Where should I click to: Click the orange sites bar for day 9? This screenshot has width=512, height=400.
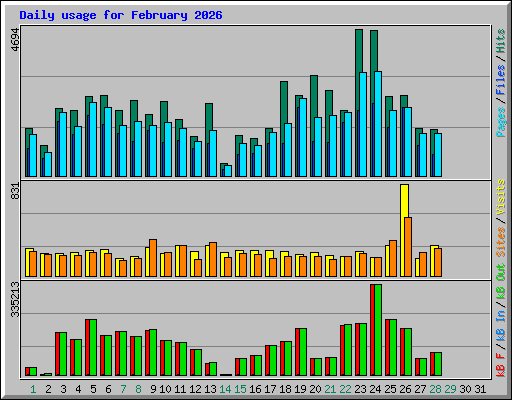click(x=153, y=258)
